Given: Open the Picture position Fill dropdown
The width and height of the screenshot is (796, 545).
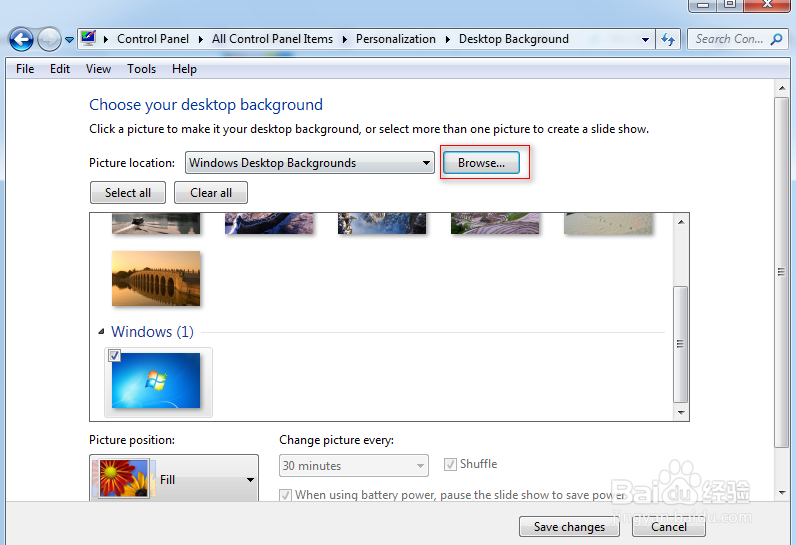Looking at the screenshot, I should tap(174, 479).
